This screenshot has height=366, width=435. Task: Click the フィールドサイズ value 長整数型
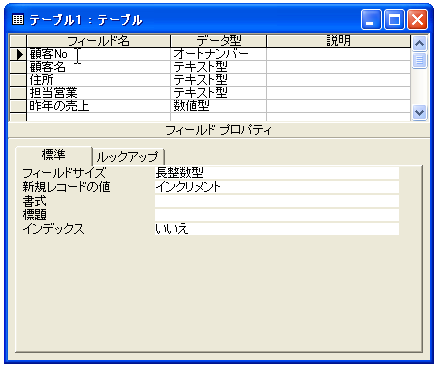coord(277,173)
